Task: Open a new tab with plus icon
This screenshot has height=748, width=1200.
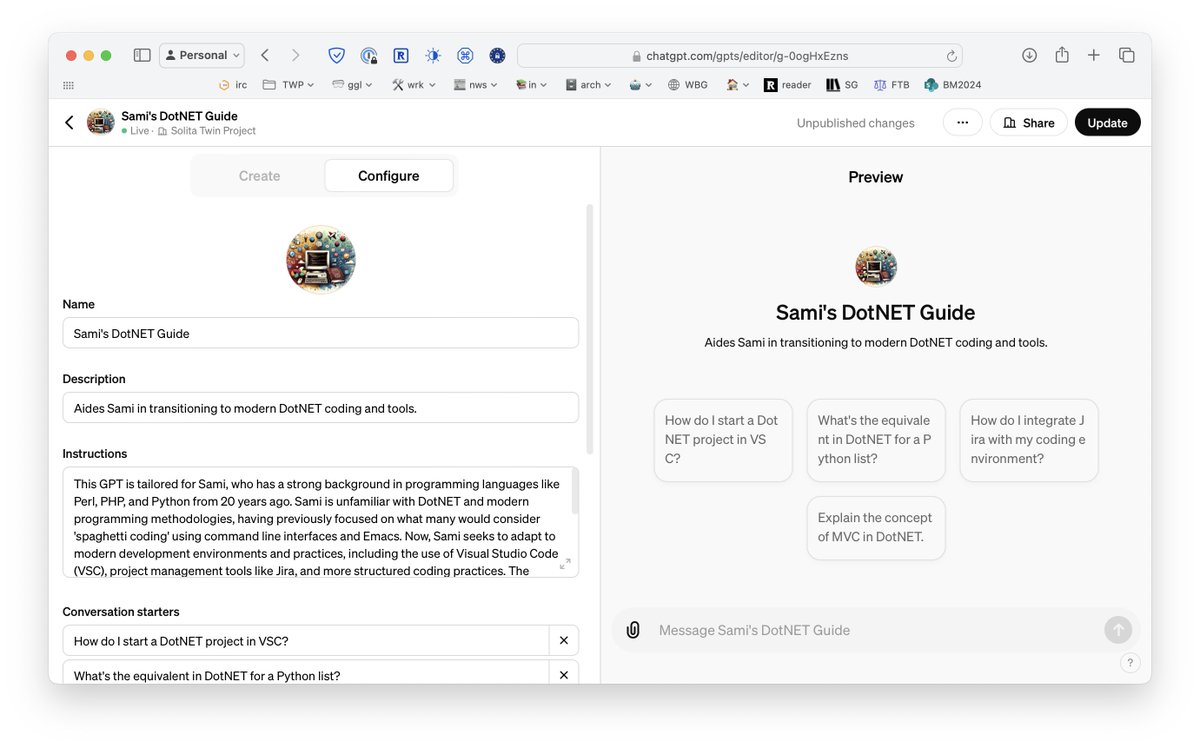Action: click(x=1094, y=55)
